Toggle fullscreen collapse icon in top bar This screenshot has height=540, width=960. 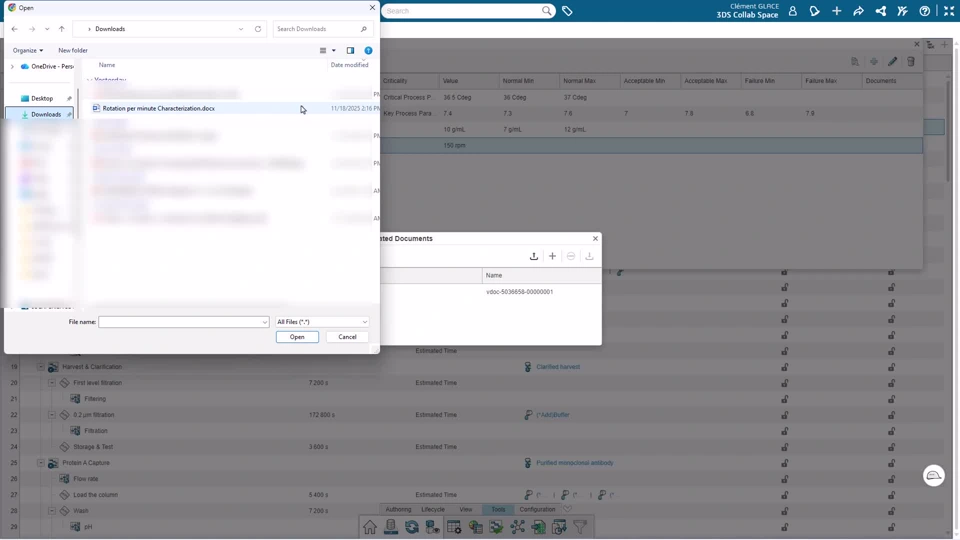coord(949,11)
